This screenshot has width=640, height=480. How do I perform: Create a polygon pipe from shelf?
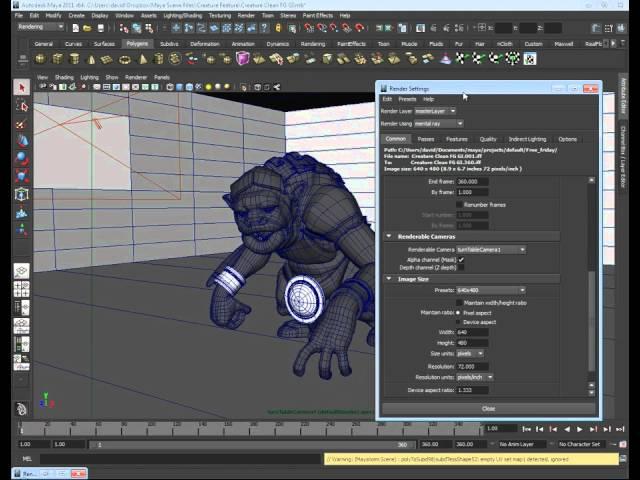[x=159, y=60]
